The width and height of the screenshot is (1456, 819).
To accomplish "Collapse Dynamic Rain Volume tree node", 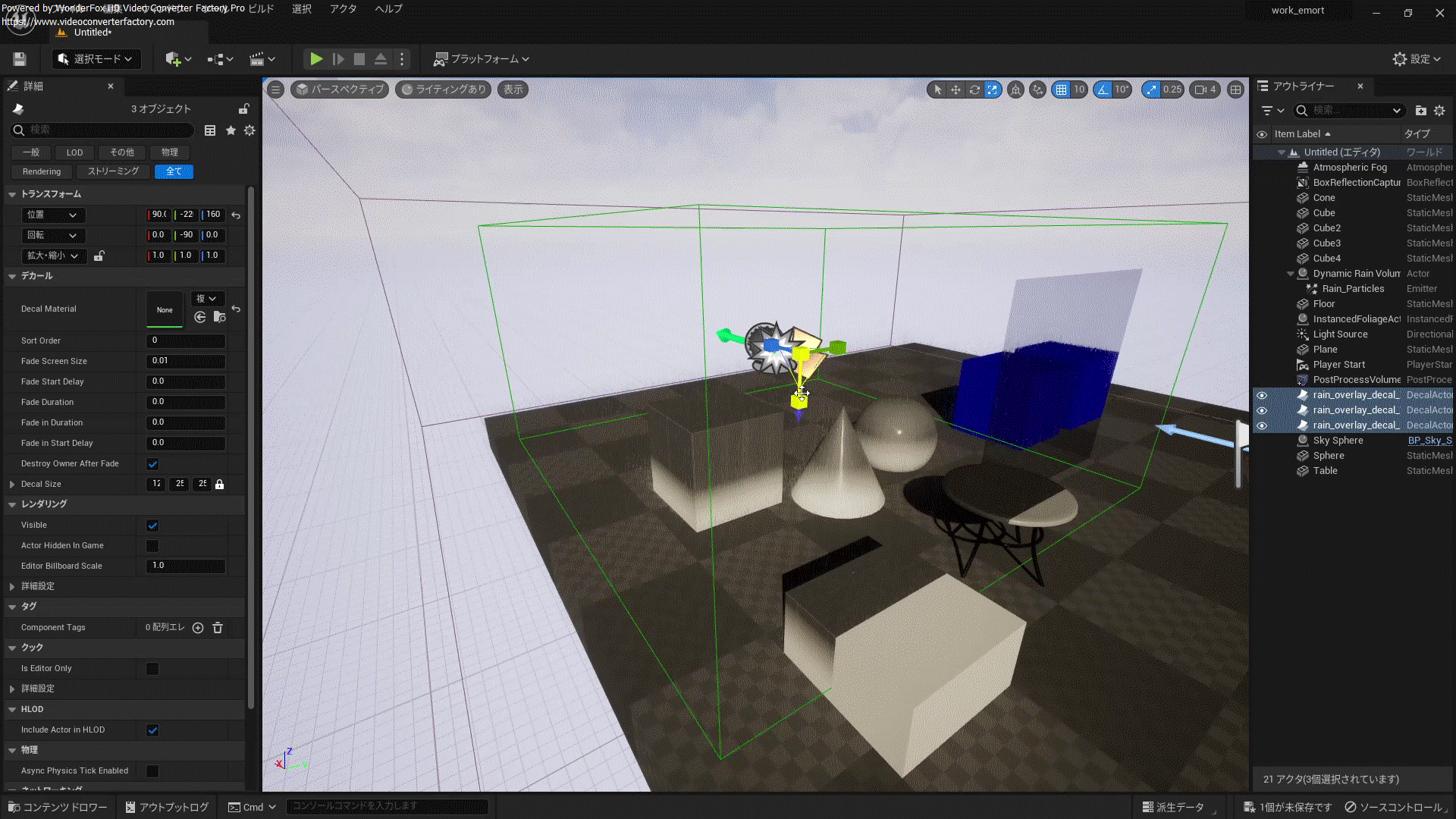I will pos(1291,274).
